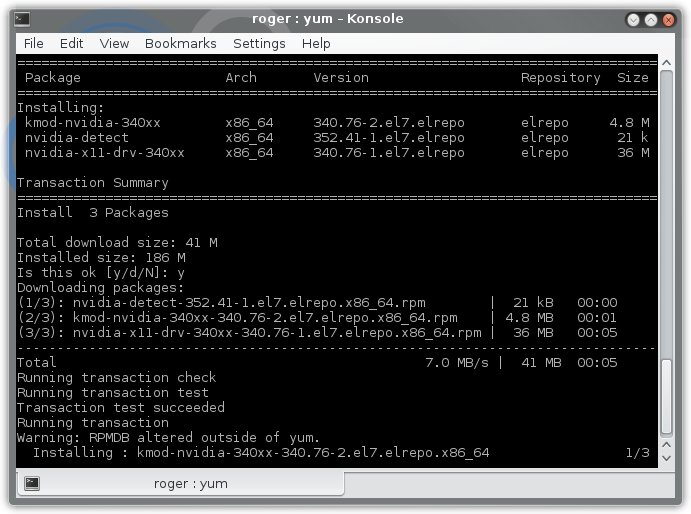Open the Help menu

pos(316,44)
